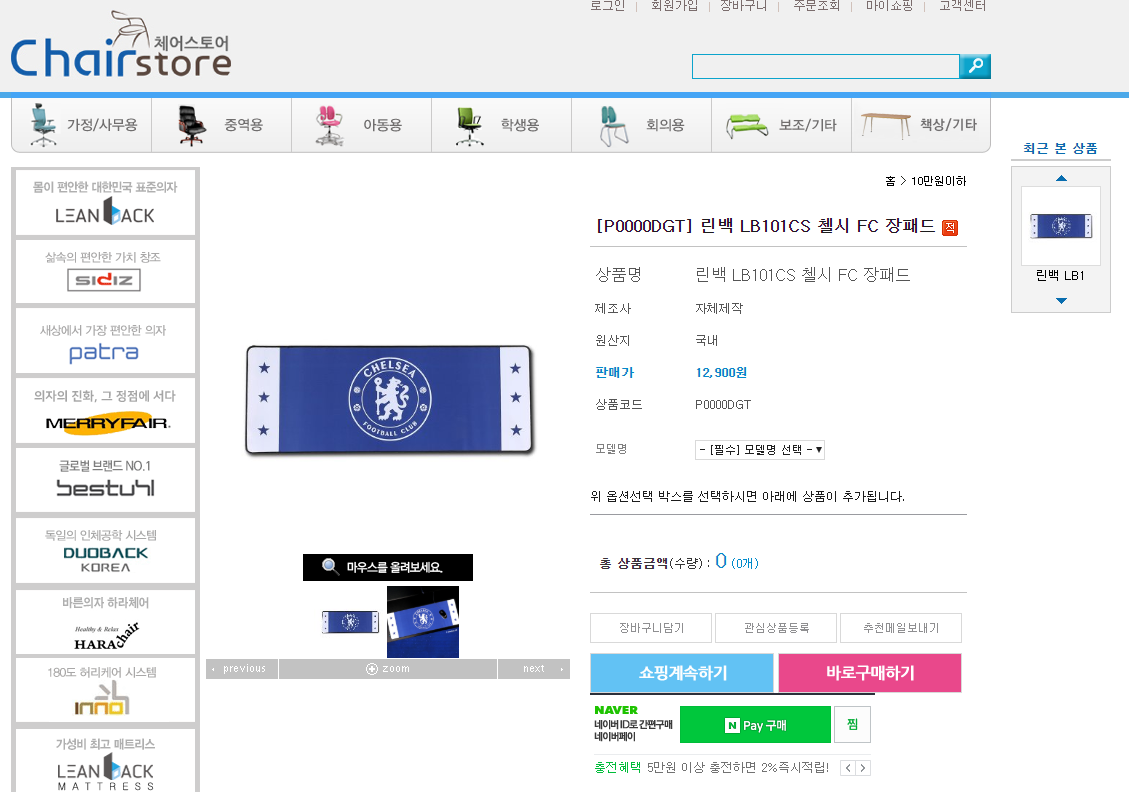
Task: Go to next Naver benefit message arrow
Action: tap(863, 768)
